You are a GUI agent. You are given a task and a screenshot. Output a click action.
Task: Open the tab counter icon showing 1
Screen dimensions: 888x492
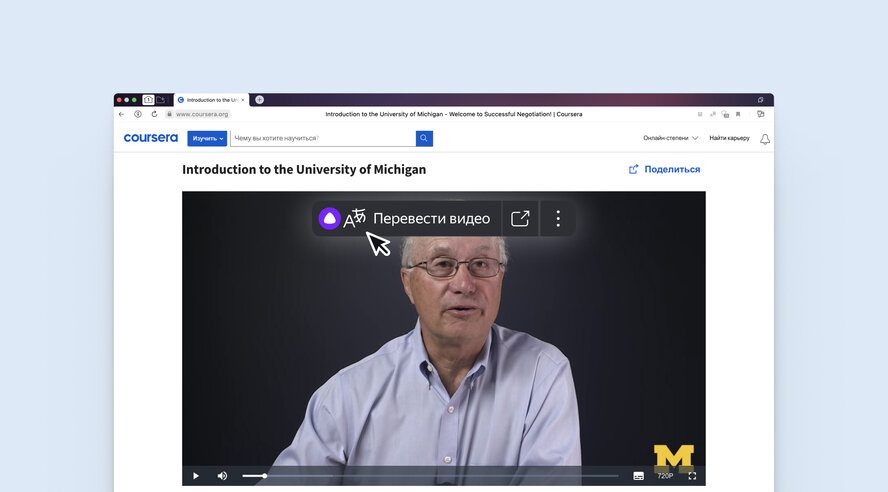(148, 100)
